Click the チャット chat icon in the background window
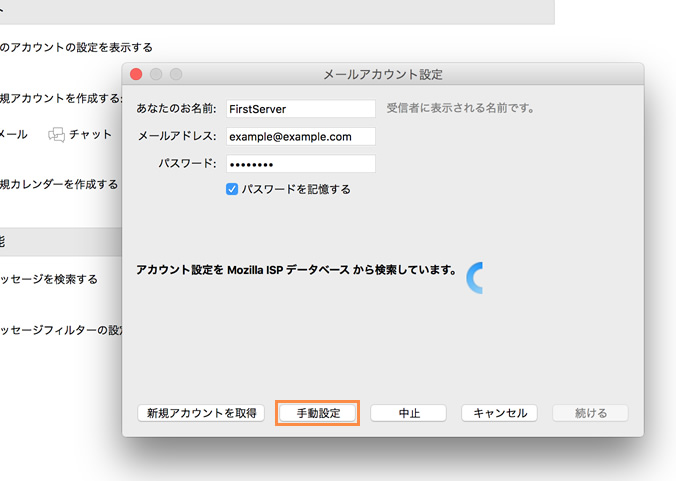 point(56,134)
